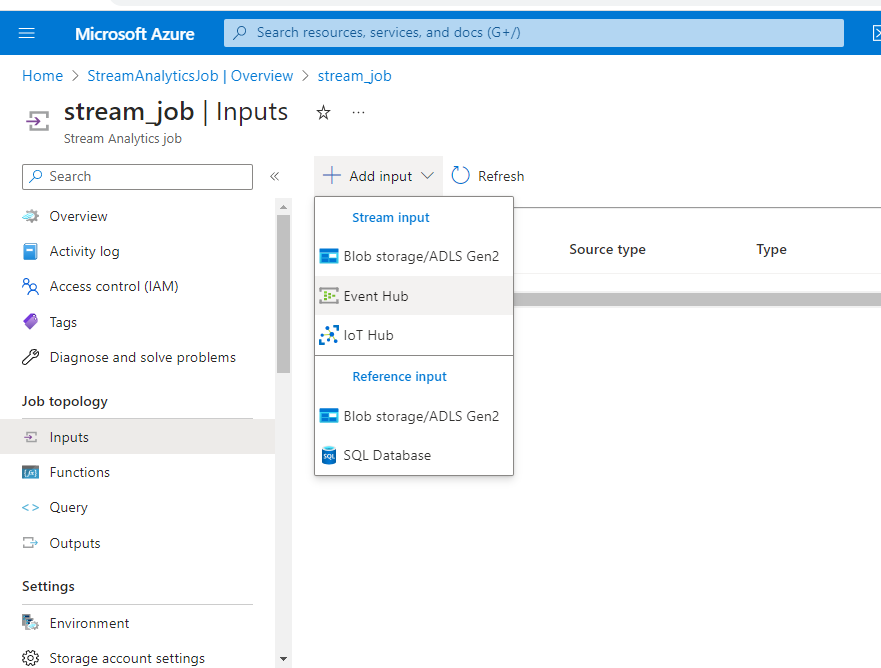Collapse the sidebar with the double chevron

click(x=274, y=176)
